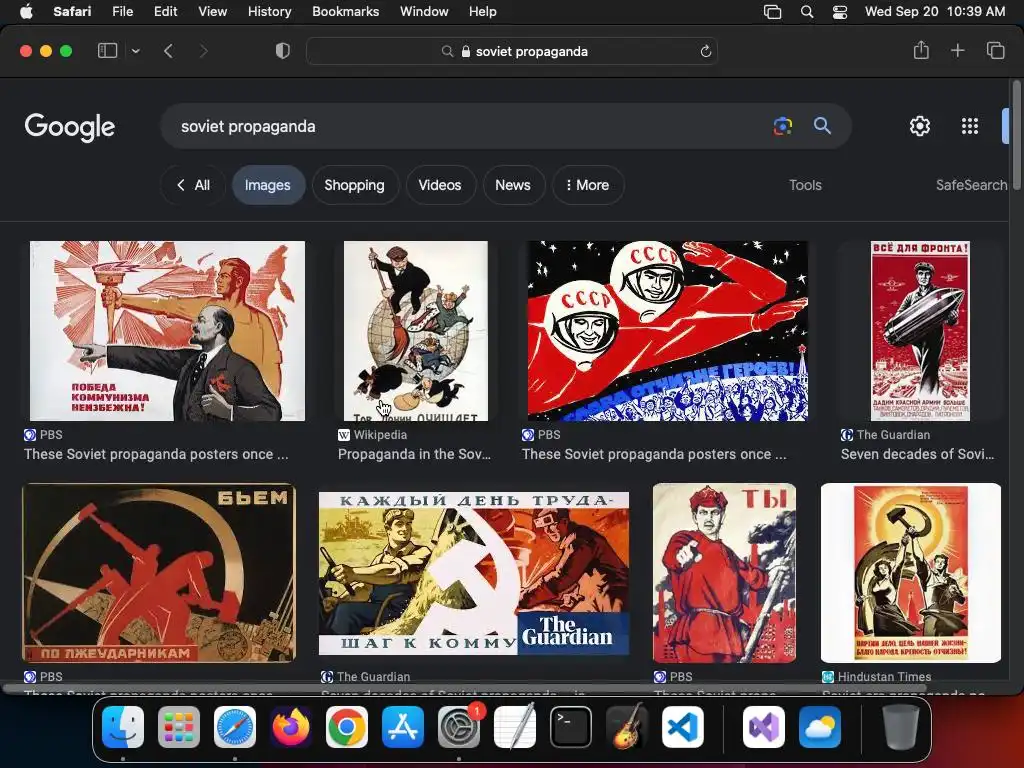Click 'Propaganda in the Sov...' Wikipedia link
The height and width of the screenshot is (768, 1024).
click(414, 454)
